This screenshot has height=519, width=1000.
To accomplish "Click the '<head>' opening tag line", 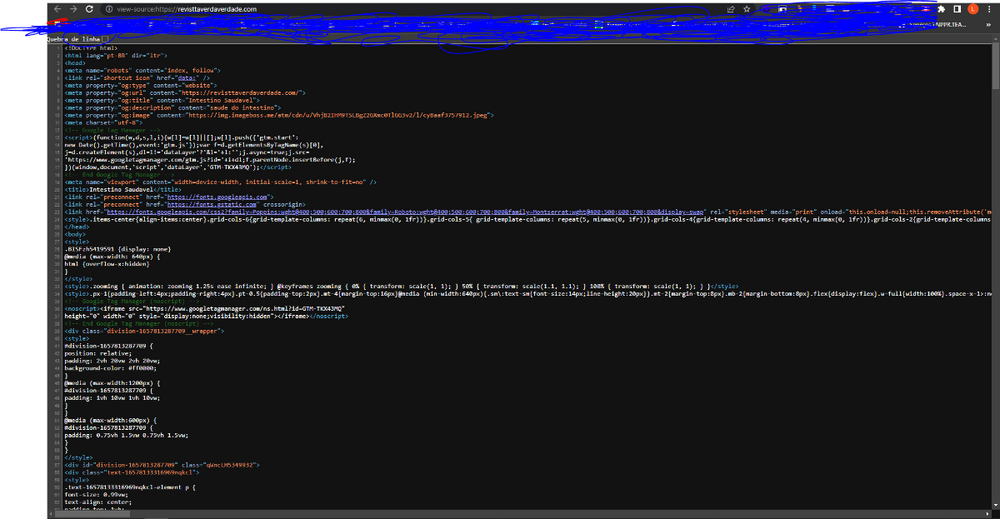I will 75,63.
